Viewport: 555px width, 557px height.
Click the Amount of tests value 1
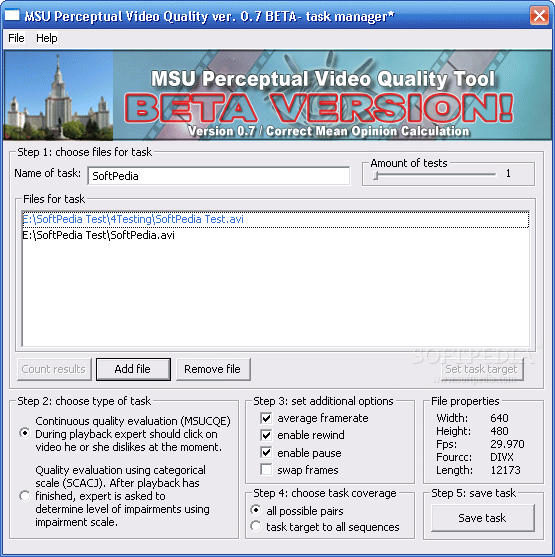coord(508,173)
